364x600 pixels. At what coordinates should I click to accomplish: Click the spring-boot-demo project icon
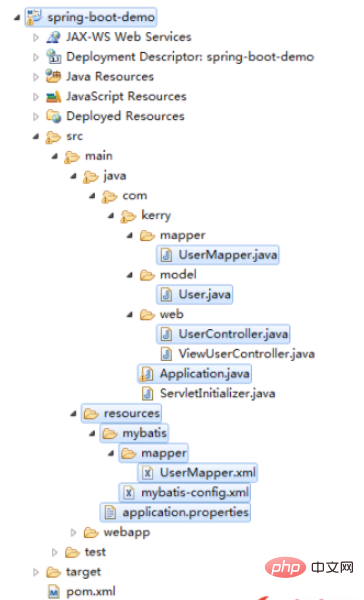click(x=34, y=17)
